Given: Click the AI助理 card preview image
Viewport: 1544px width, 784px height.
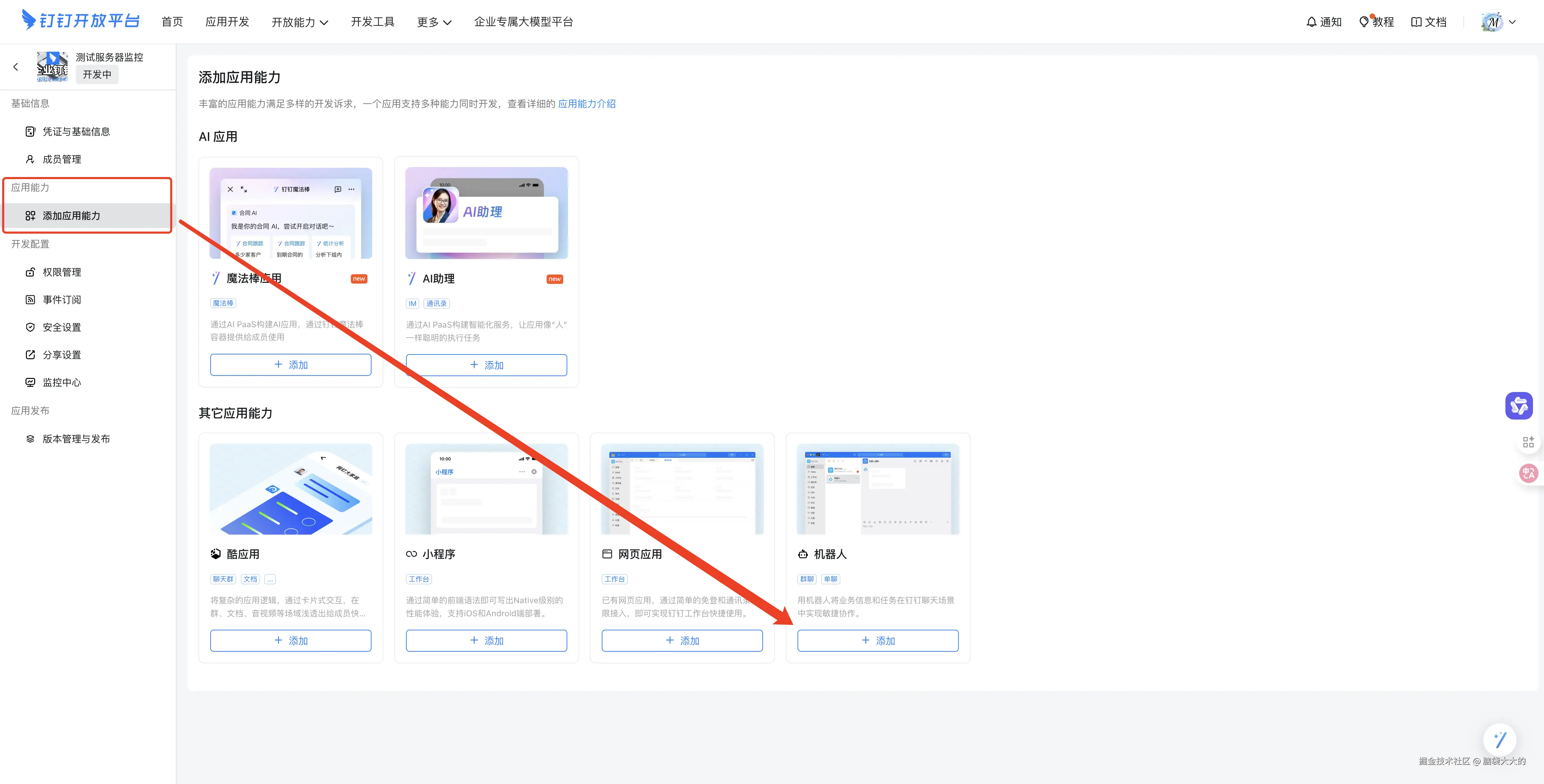Looking at the screenshot, I should click(486, 213).
